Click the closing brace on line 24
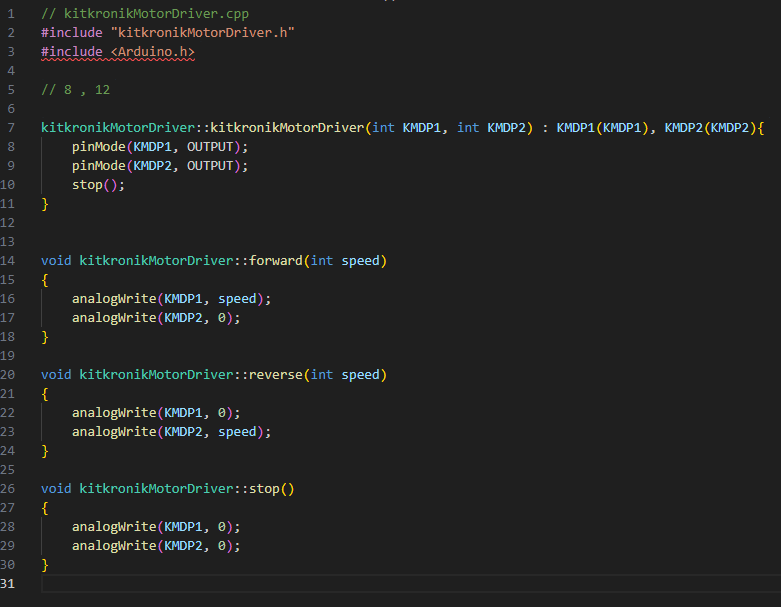Image resolution: width=781 pixels, height=607 pixels. click(x=45, y=451)
